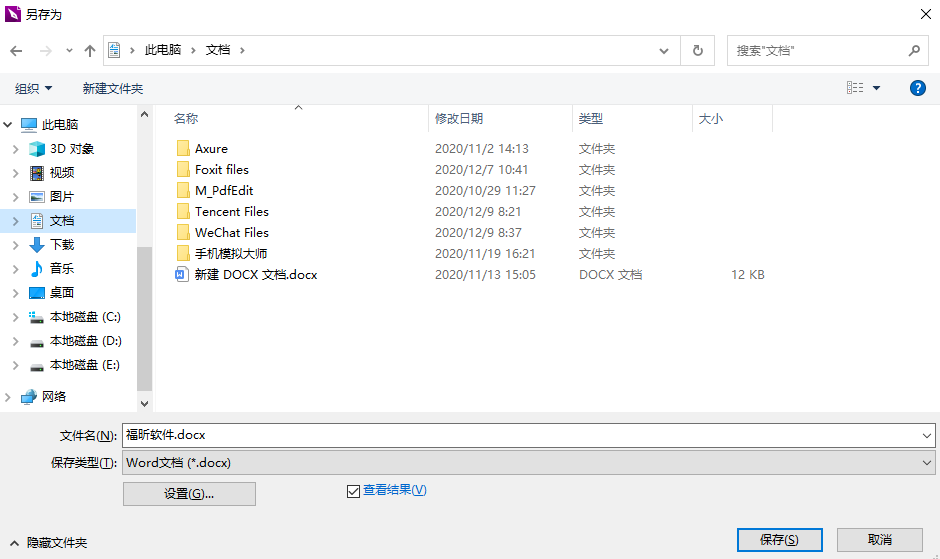Click the 取消 button
The width and height of the screenshot is (940, 559).
(879, 540)
